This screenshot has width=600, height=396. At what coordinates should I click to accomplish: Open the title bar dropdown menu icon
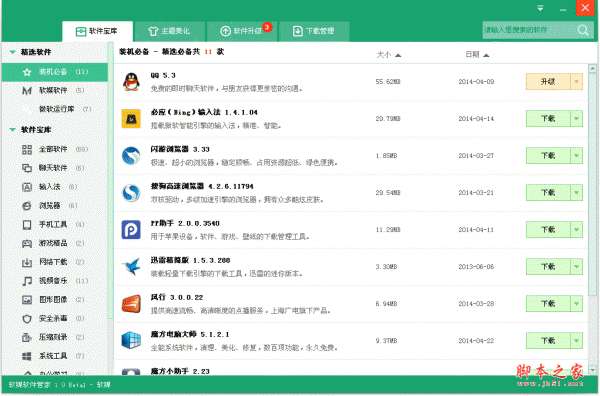pyautogui.click(x=540, y=8)
